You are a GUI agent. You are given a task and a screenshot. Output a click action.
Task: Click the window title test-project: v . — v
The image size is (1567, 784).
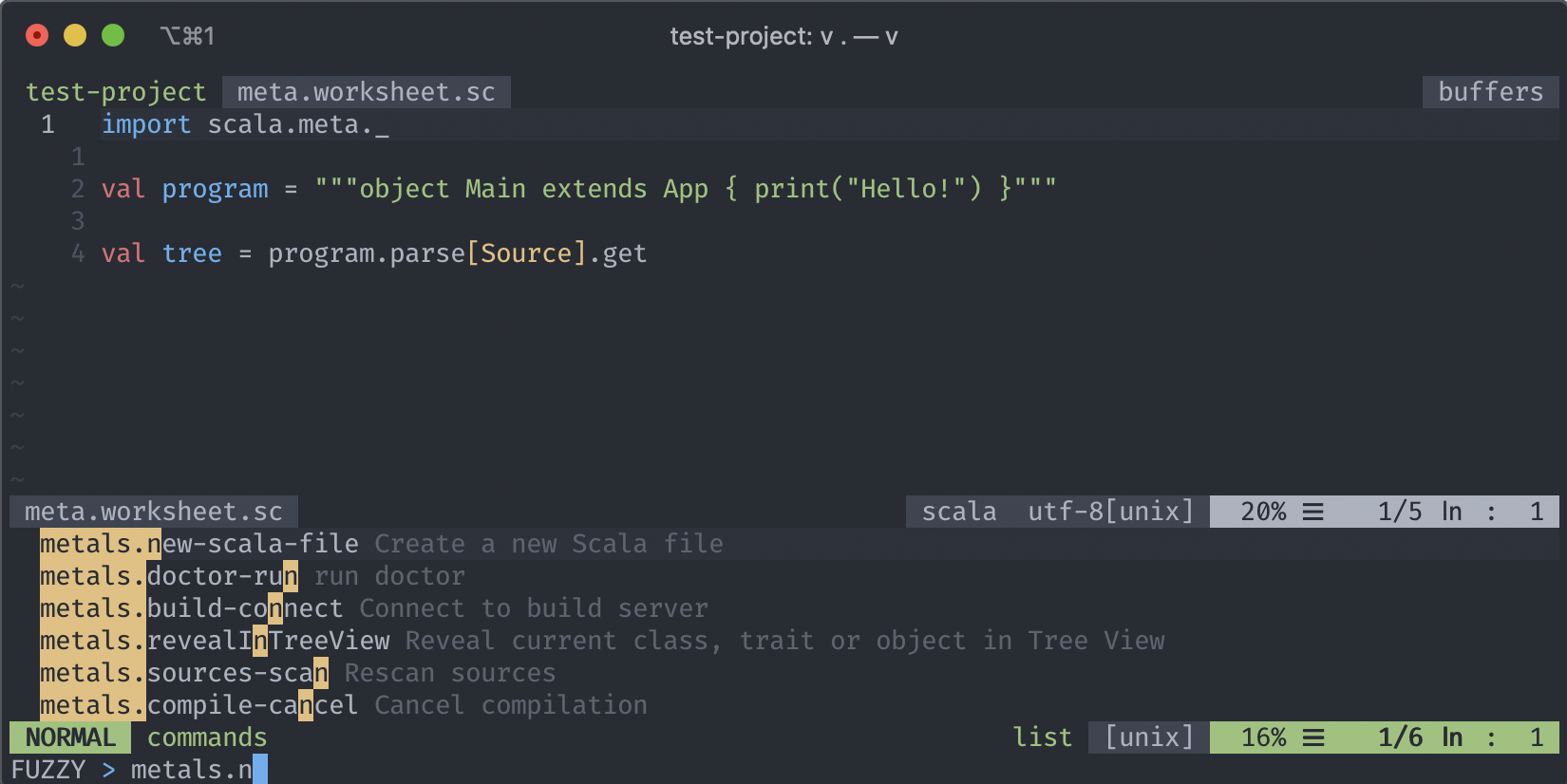783,37
